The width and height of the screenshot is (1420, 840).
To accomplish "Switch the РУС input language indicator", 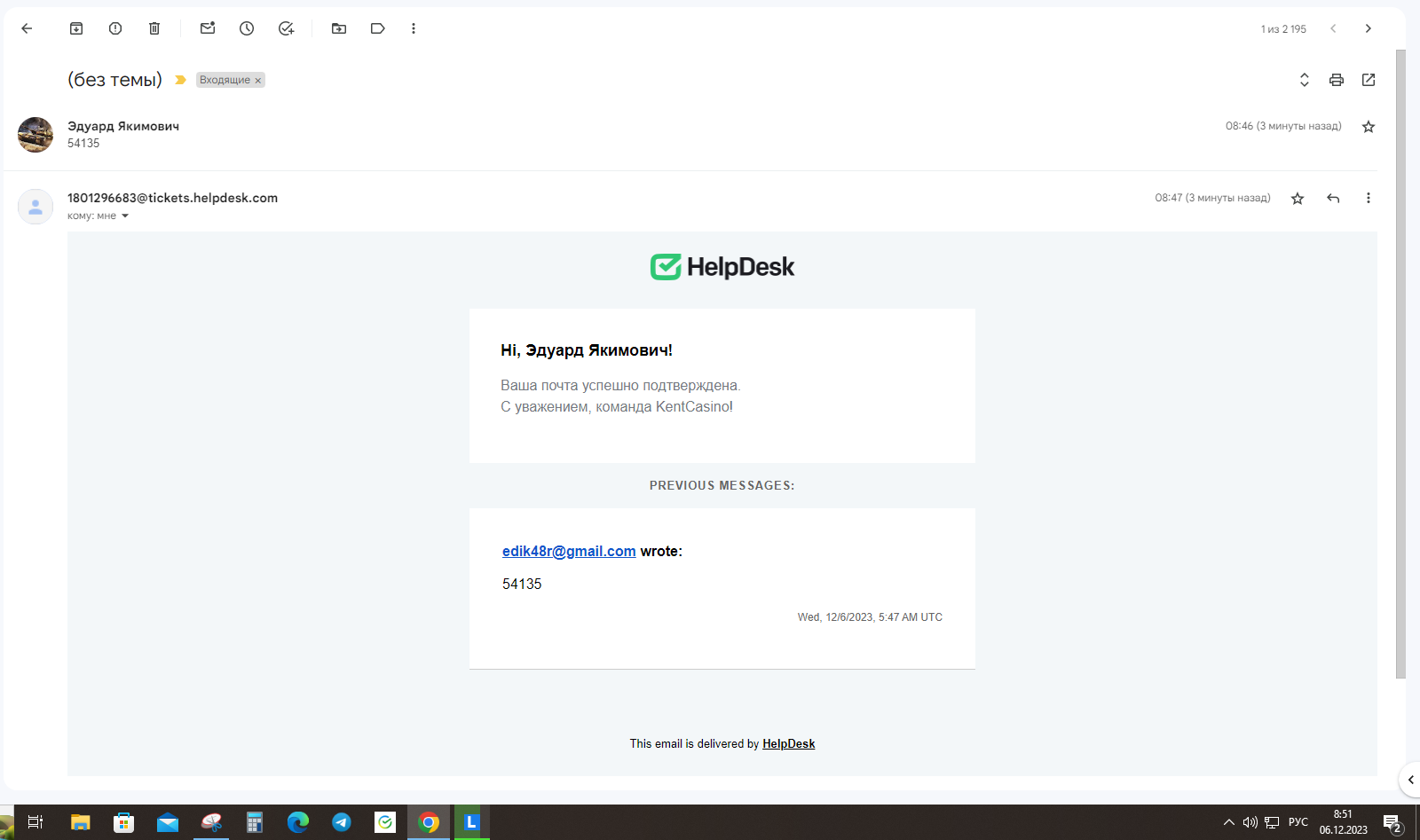I will point(1298,822).
